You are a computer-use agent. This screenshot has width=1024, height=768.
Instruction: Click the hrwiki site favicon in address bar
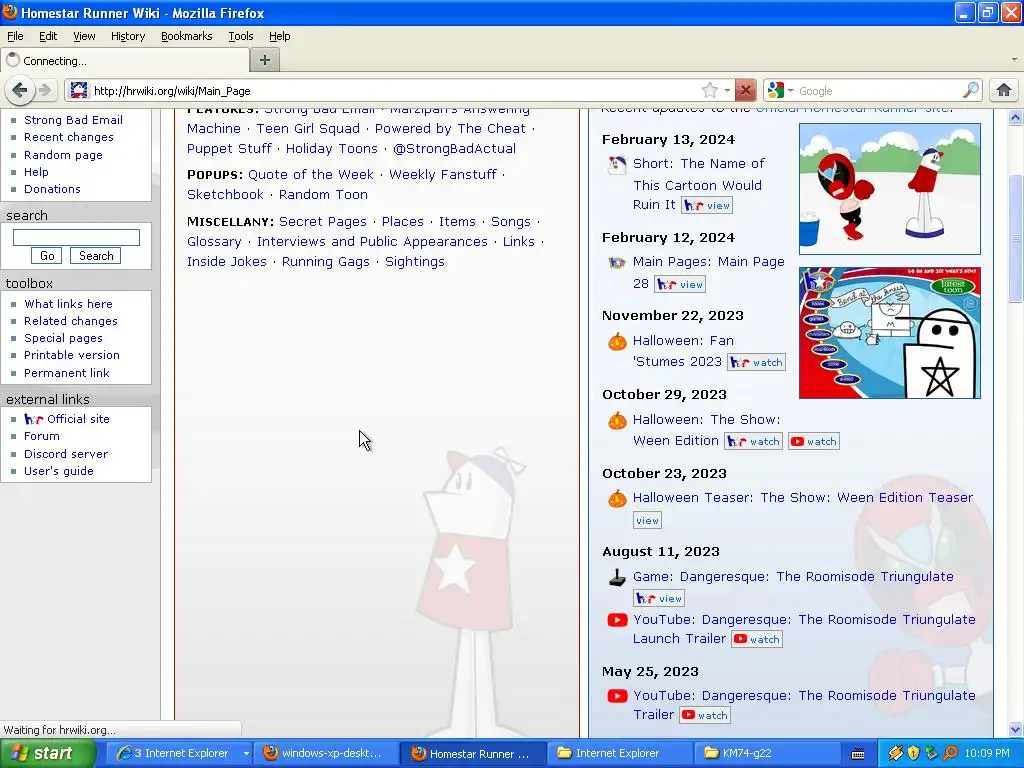click(78, 90)
